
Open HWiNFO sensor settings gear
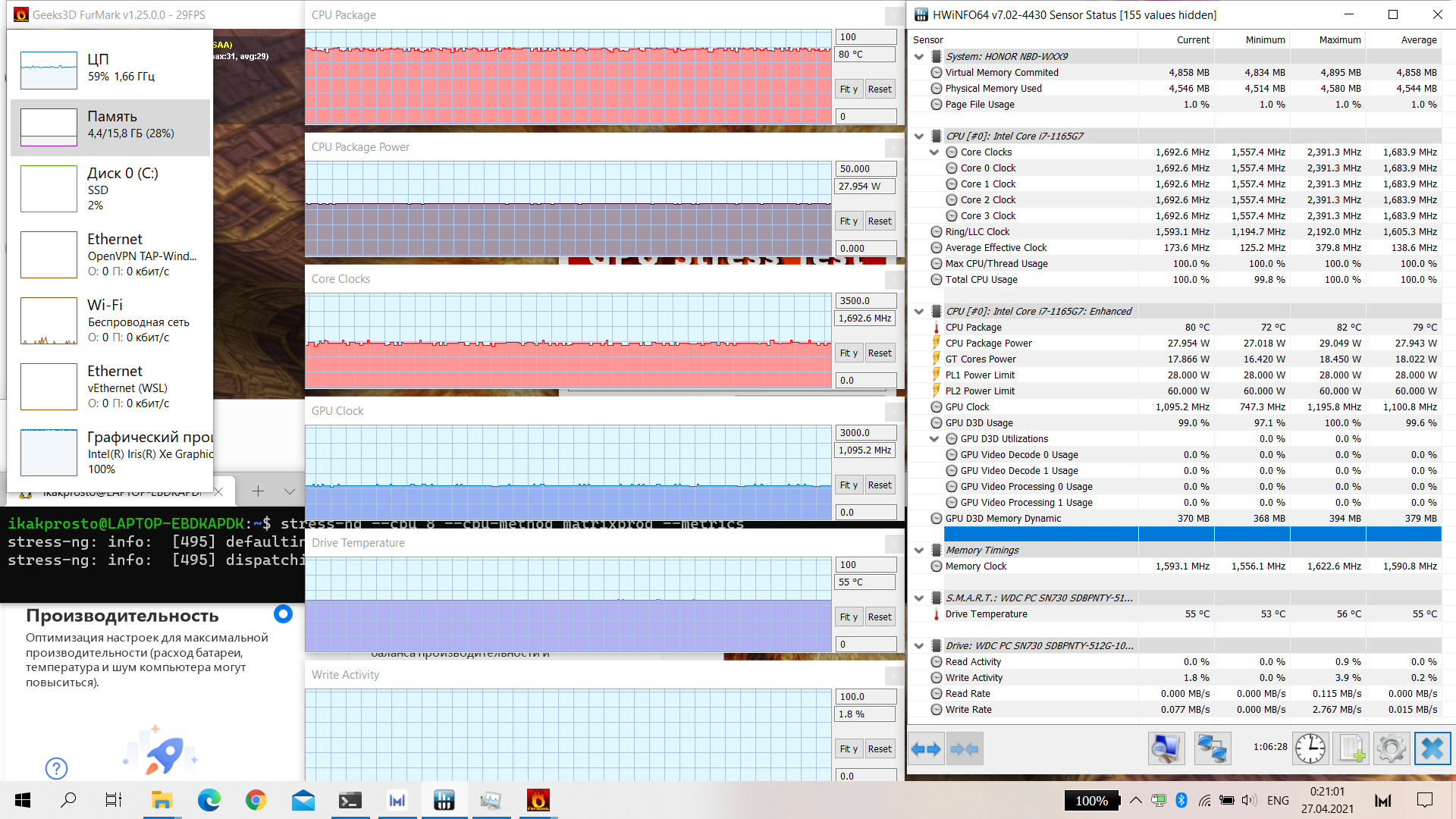click(1392, 749)
